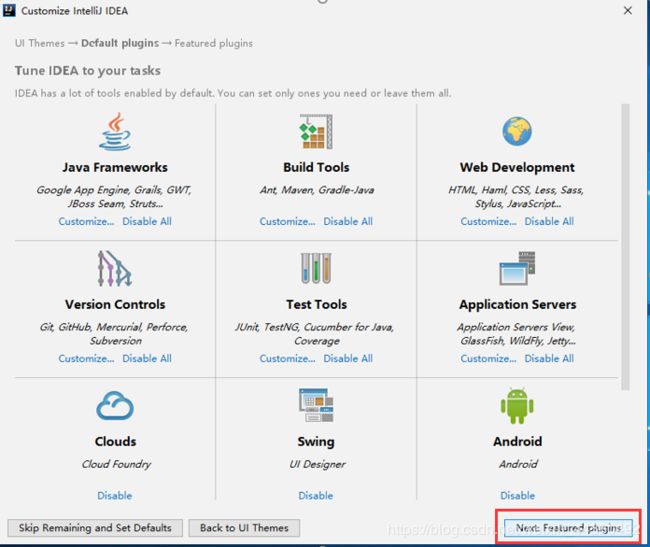This screenshot has height=547, width=650.
Task: Click the 'Ant, Maven, Gradle-Java' description
Action: point(317,190)
